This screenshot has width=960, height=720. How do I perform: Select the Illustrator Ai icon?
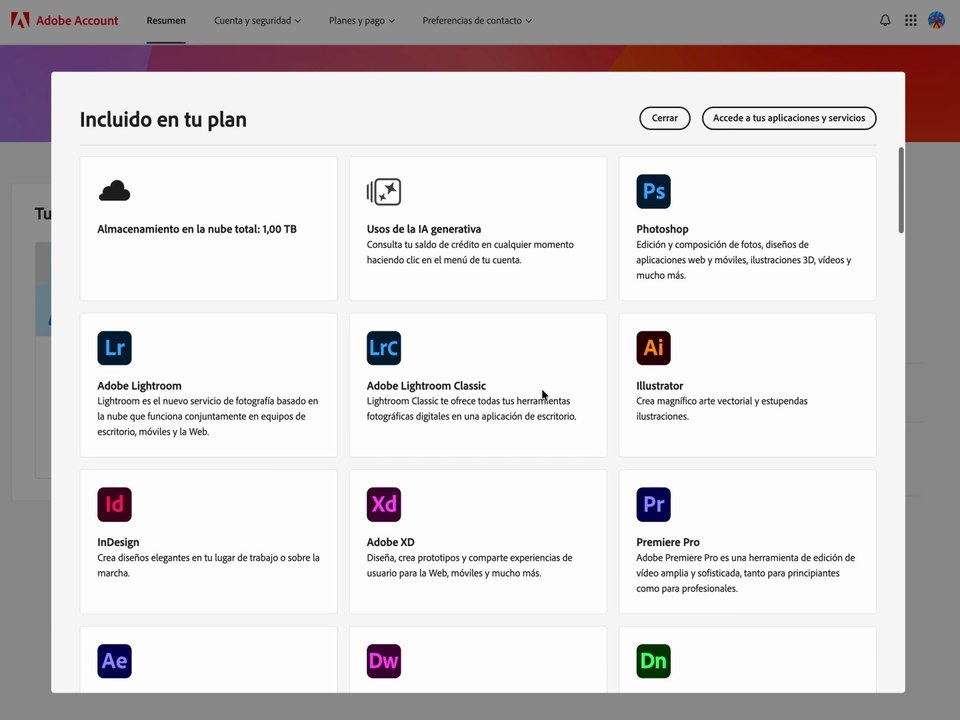[x=653, y=348]
